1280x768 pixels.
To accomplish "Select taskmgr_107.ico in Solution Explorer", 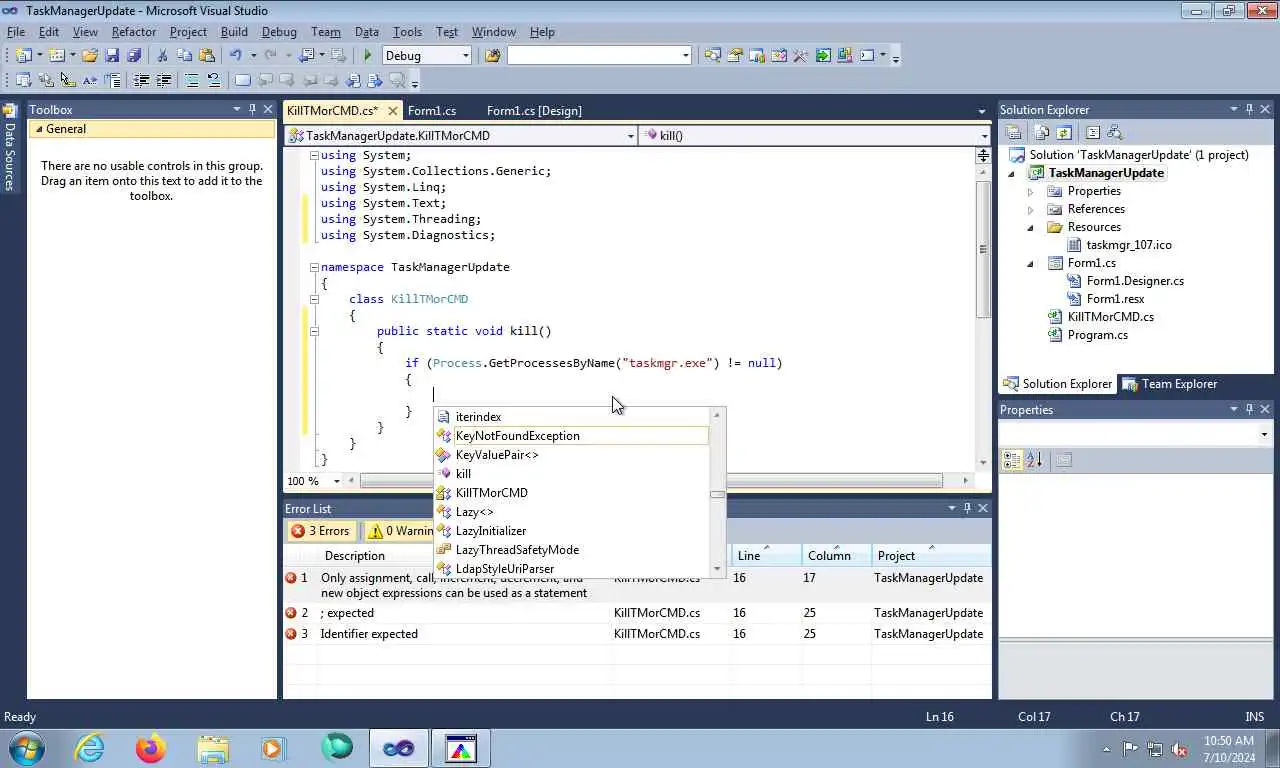I will pyautogui.click(x=1128, y=245).
